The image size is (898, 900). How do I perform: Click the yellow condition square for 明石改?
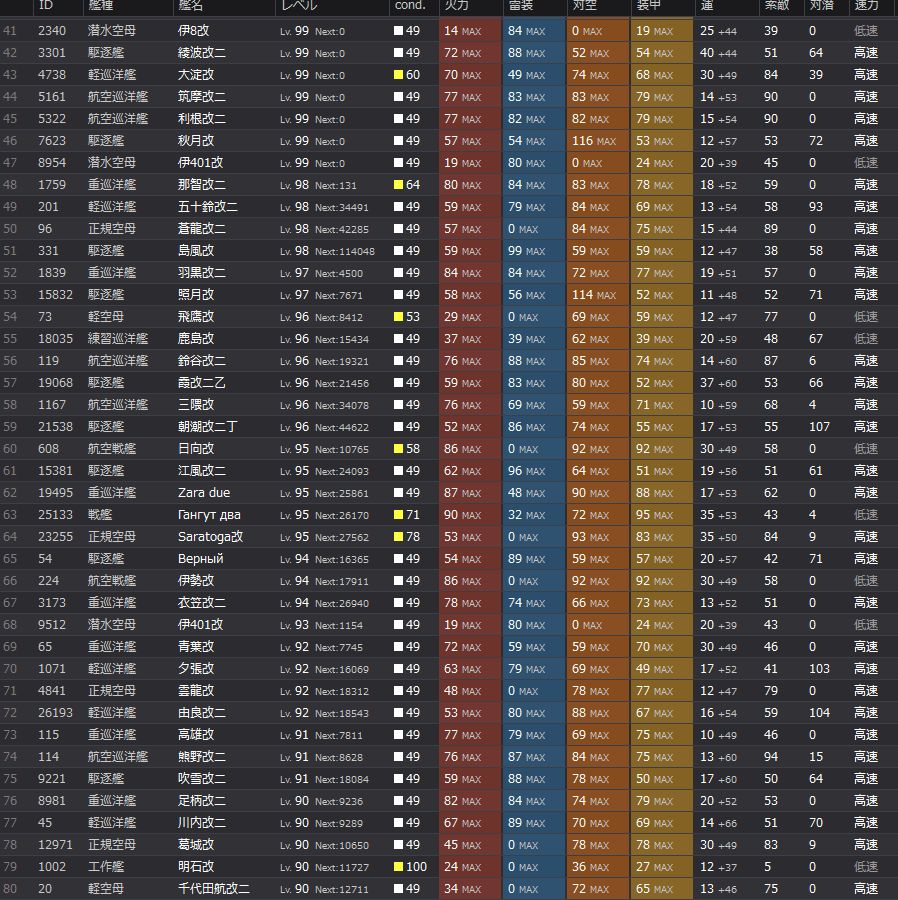click(x=398, y=867)
